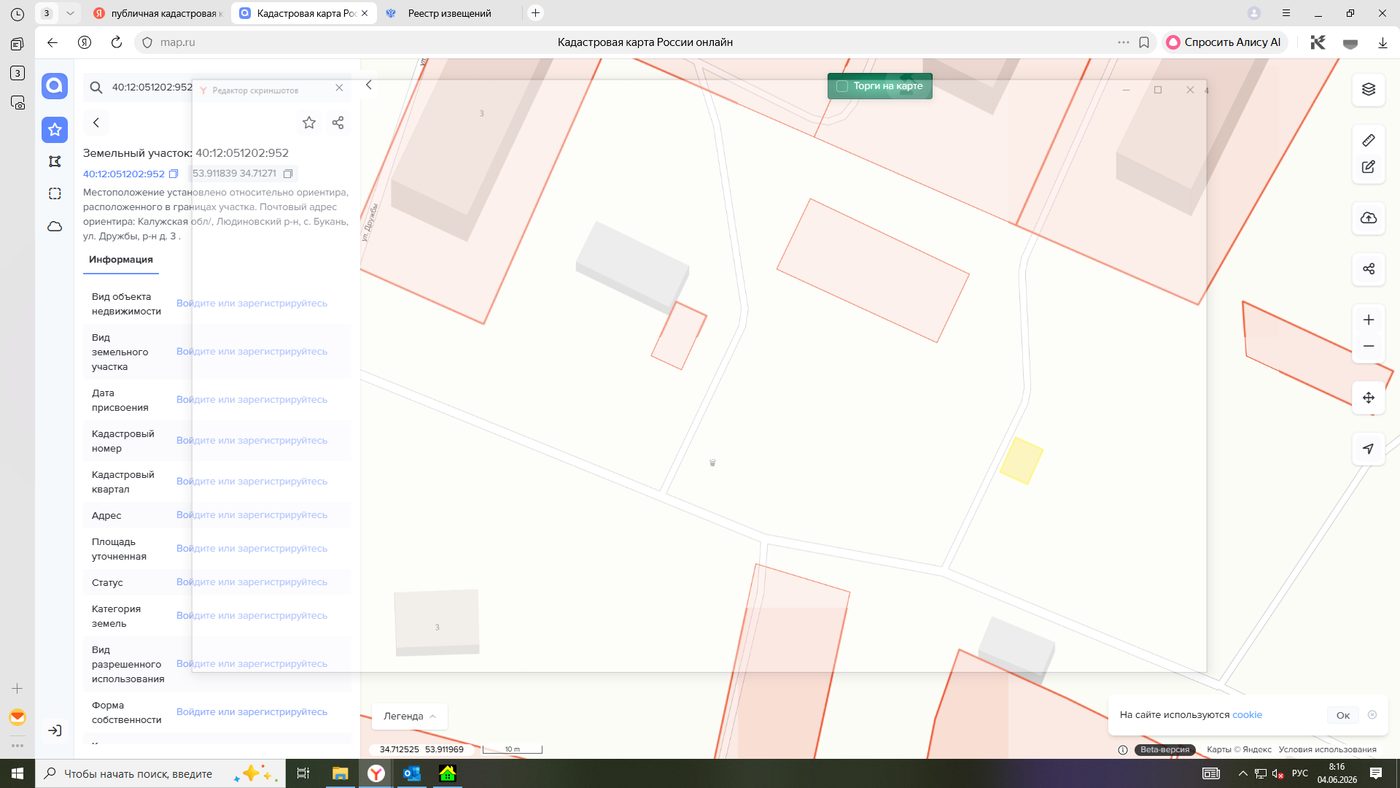Open the Windows Start menu
Viewport: 1400px width, 788px height.
[17, 773]
